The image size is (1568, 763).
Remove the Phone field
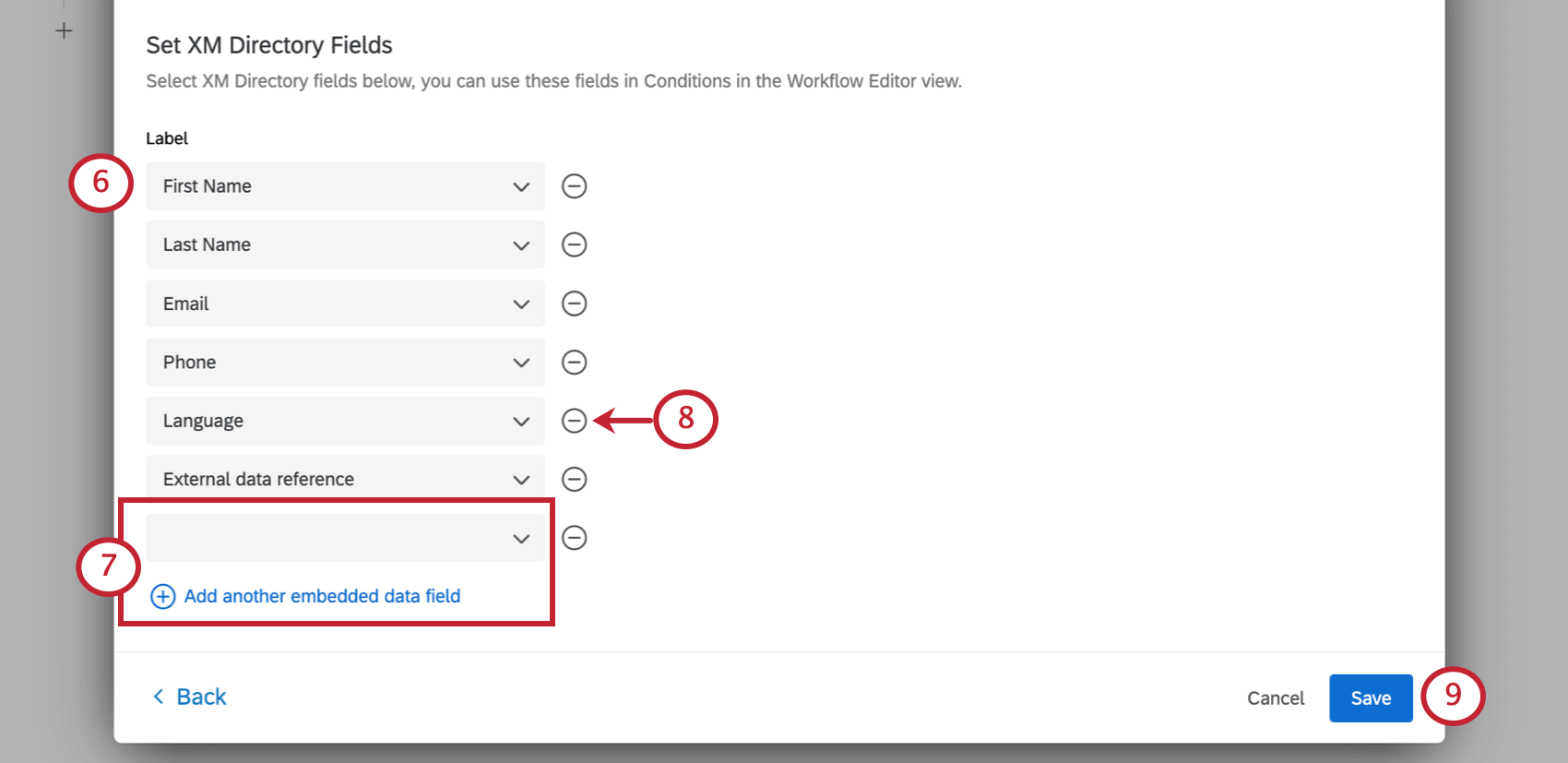click(x=574, y=362)
